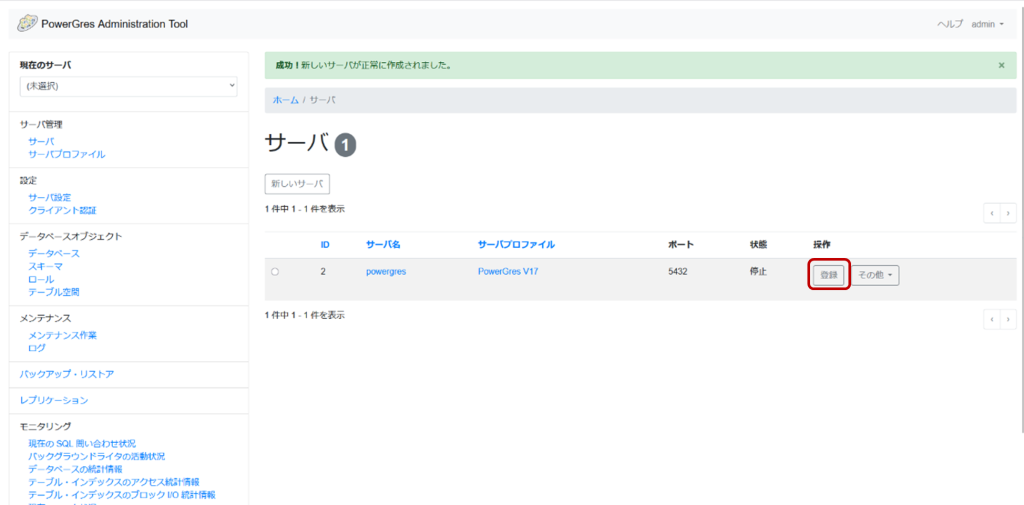The width and height of the screenshot is (1024, 505).
Task: Open the admin user dropdown
Action: [987, 24]
